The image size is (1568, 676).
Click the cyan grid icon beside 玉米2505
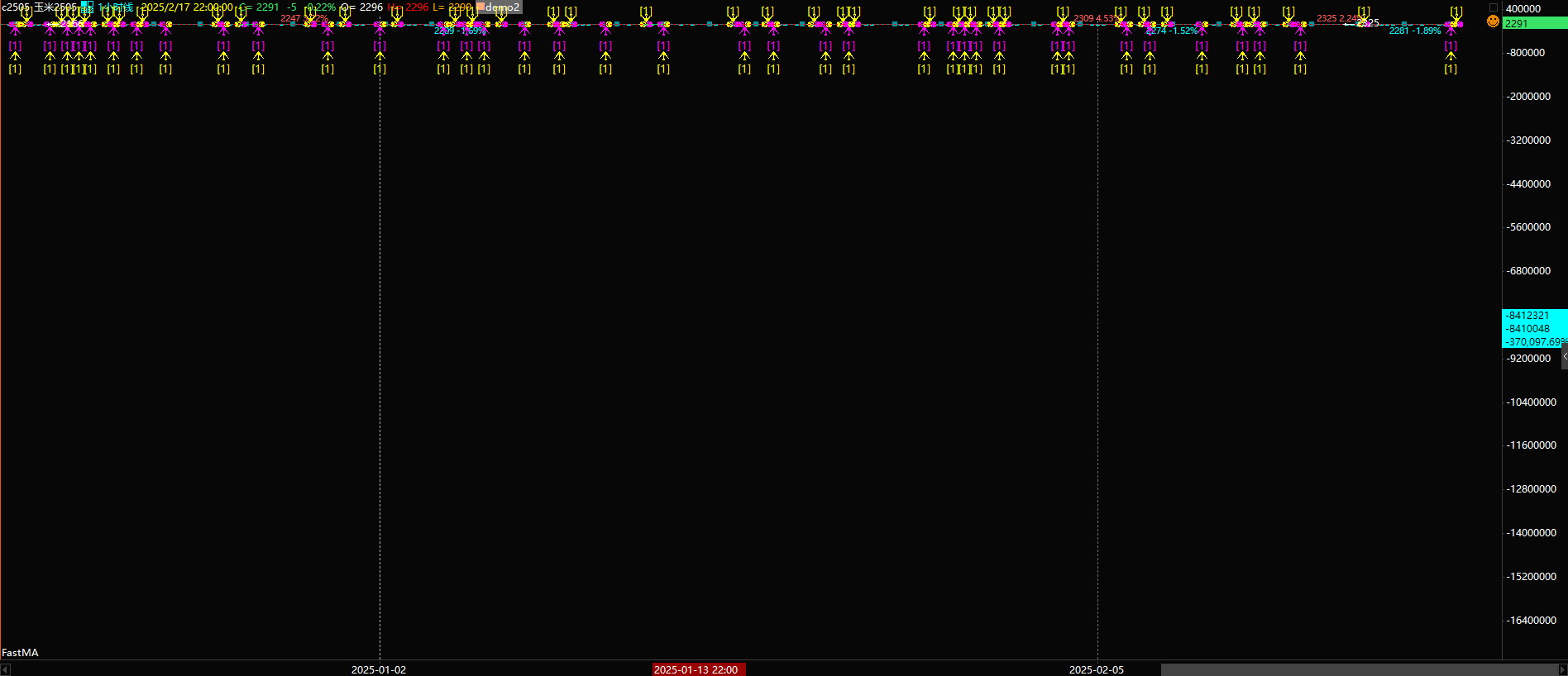click(86, 7)
